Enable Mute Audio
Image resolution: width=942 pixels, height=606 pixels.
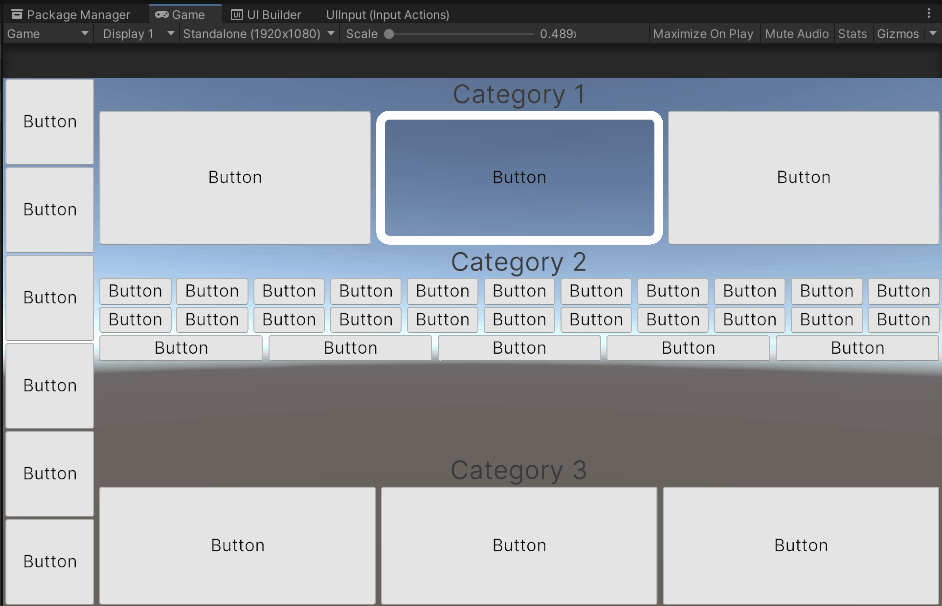click(797, 33)
